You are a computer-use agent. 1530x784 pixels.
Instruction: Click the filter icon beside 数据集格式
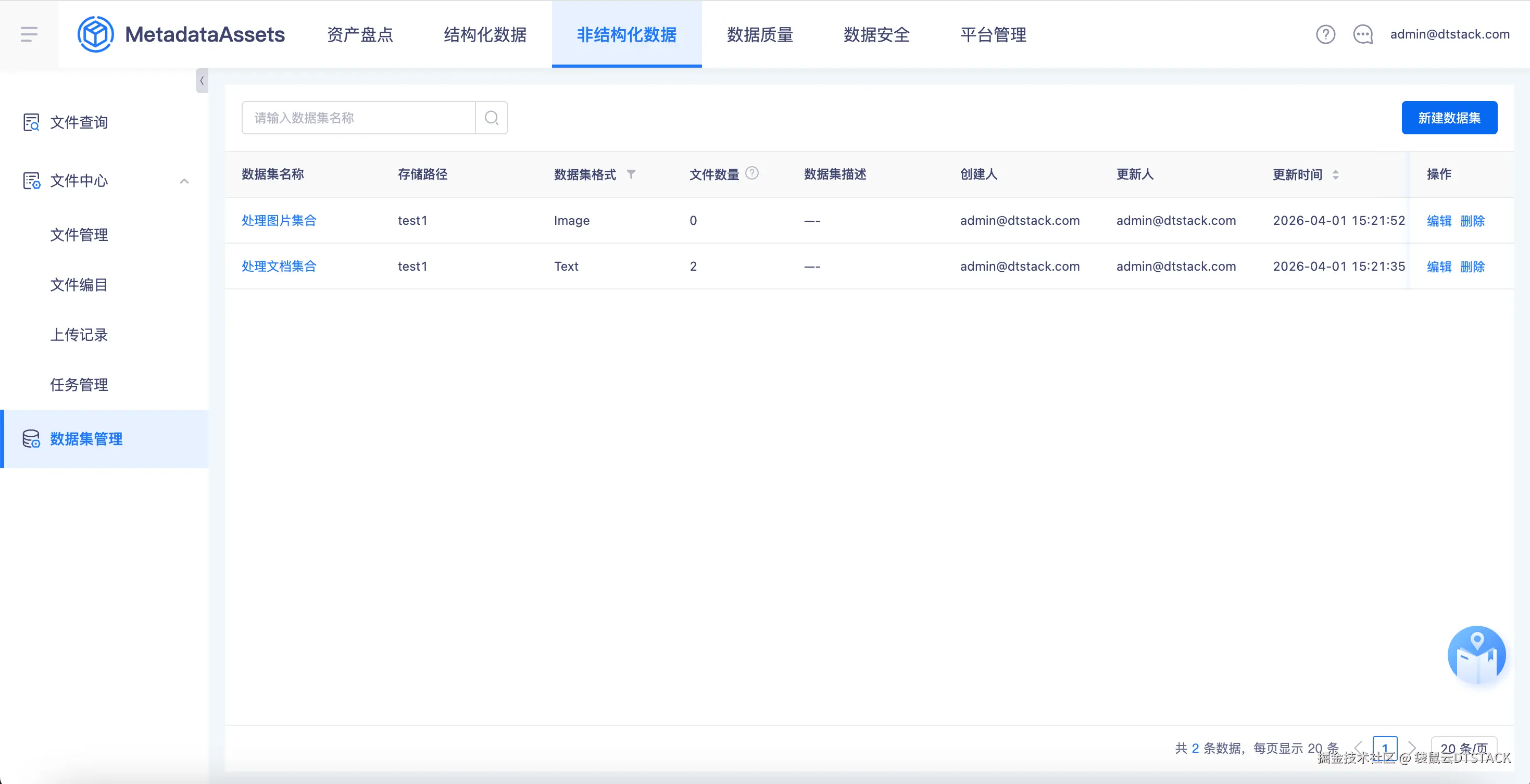click(x=631, y=174)
